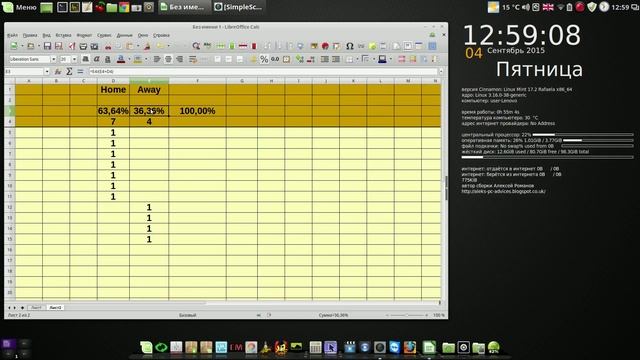Click the calculator icon in the dock
The width and height of the screenshot is (640, 360).
pos(315,347)
